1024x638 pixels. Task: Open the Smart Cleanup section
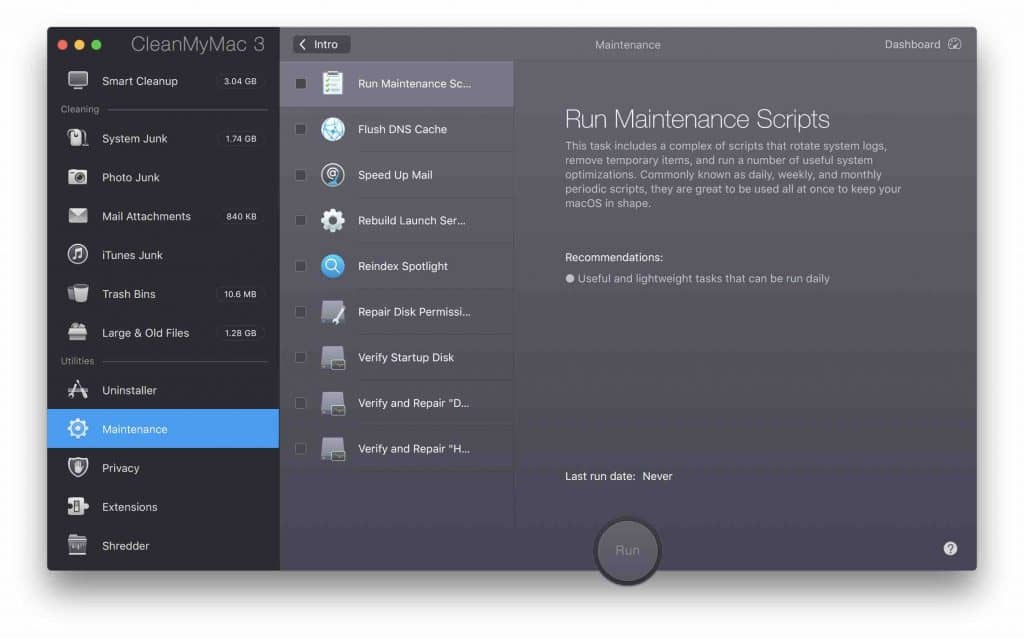[163, 81]
